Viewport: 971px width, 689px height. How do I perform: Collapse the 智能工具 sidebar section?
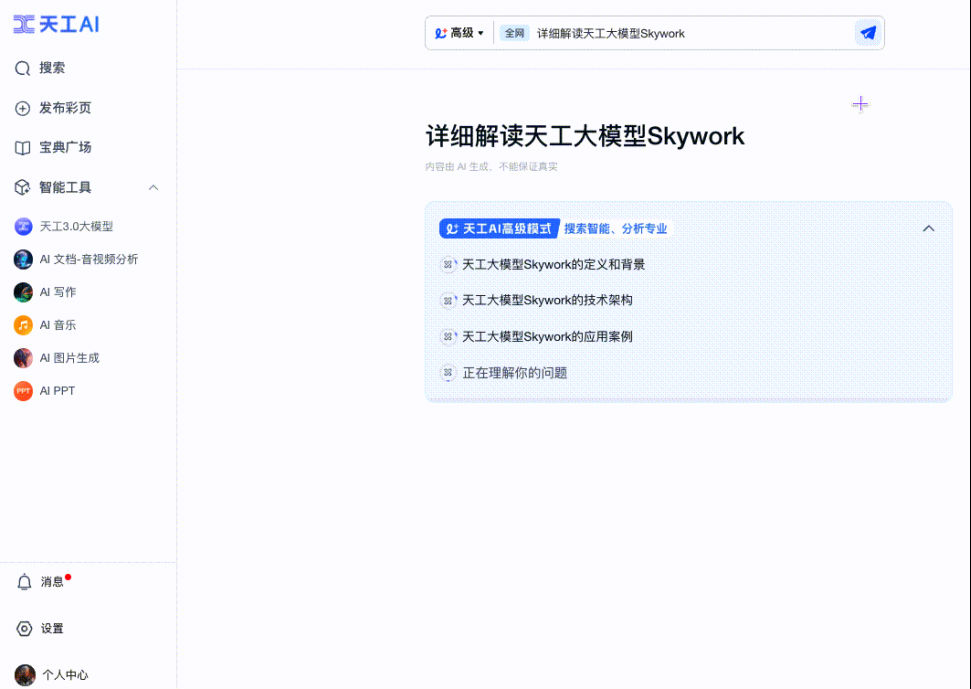click(x=153, y=188)
